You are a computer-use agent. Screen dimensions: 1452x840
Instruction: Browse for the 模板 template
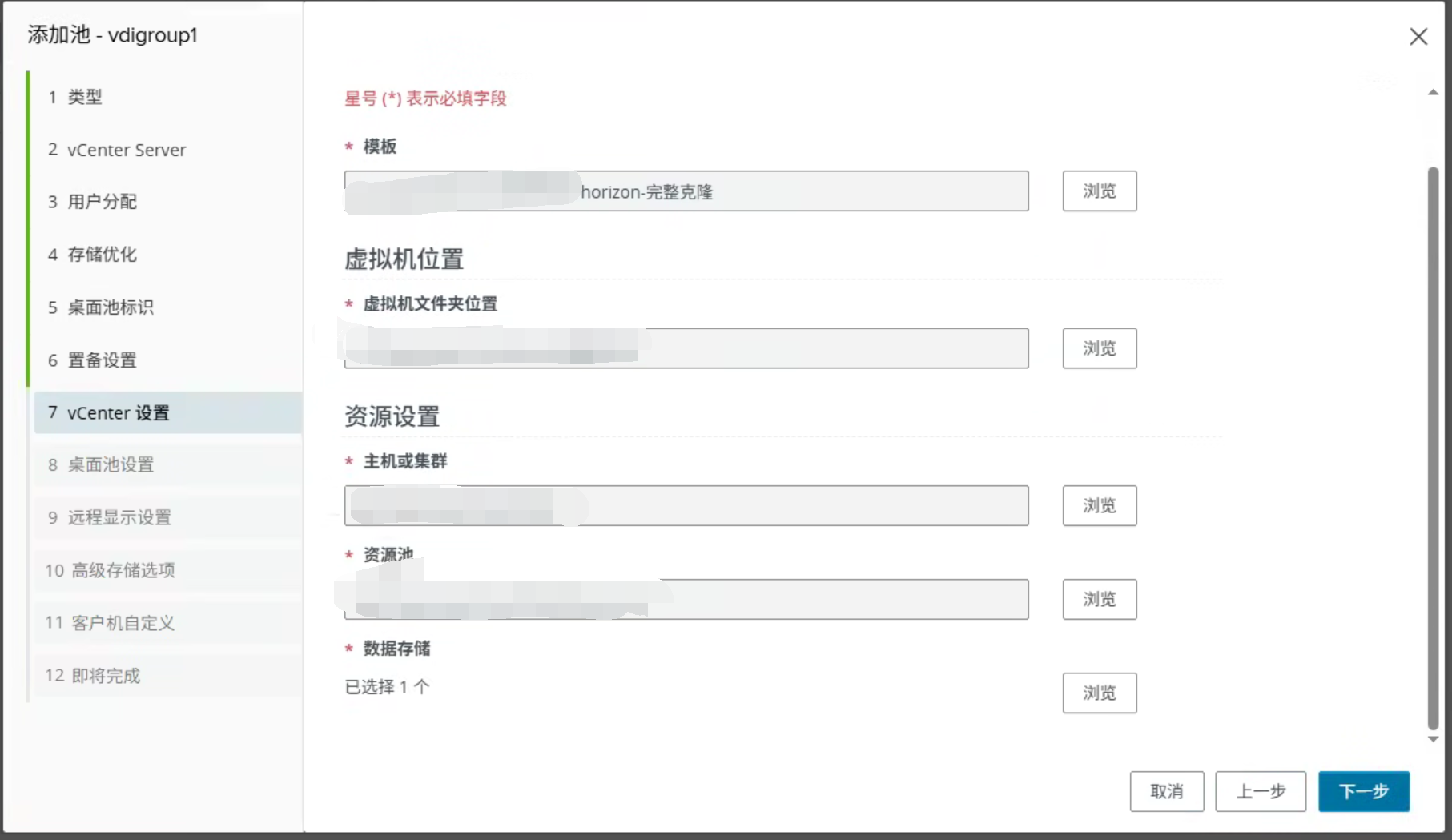point(1099,191)
